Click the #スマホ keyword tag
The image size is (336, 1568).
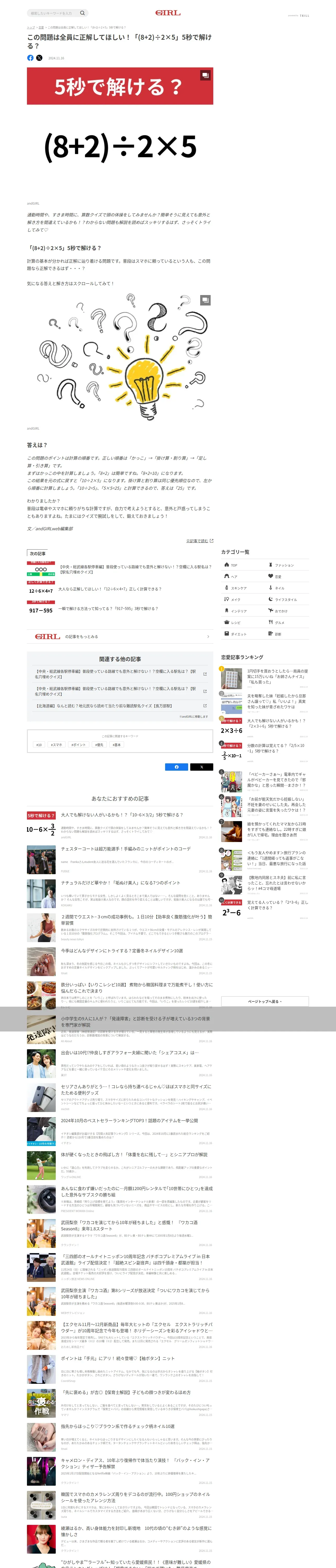point(57,745)
